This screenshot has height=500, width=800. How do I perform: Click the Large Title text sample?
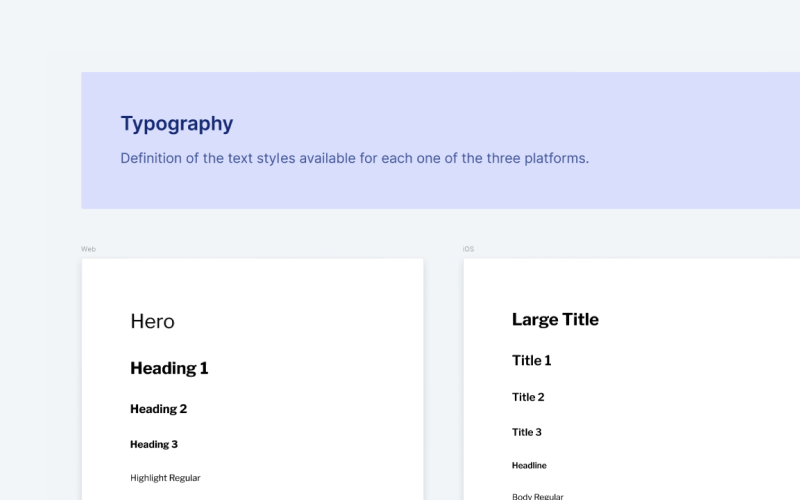coord(555,320)
